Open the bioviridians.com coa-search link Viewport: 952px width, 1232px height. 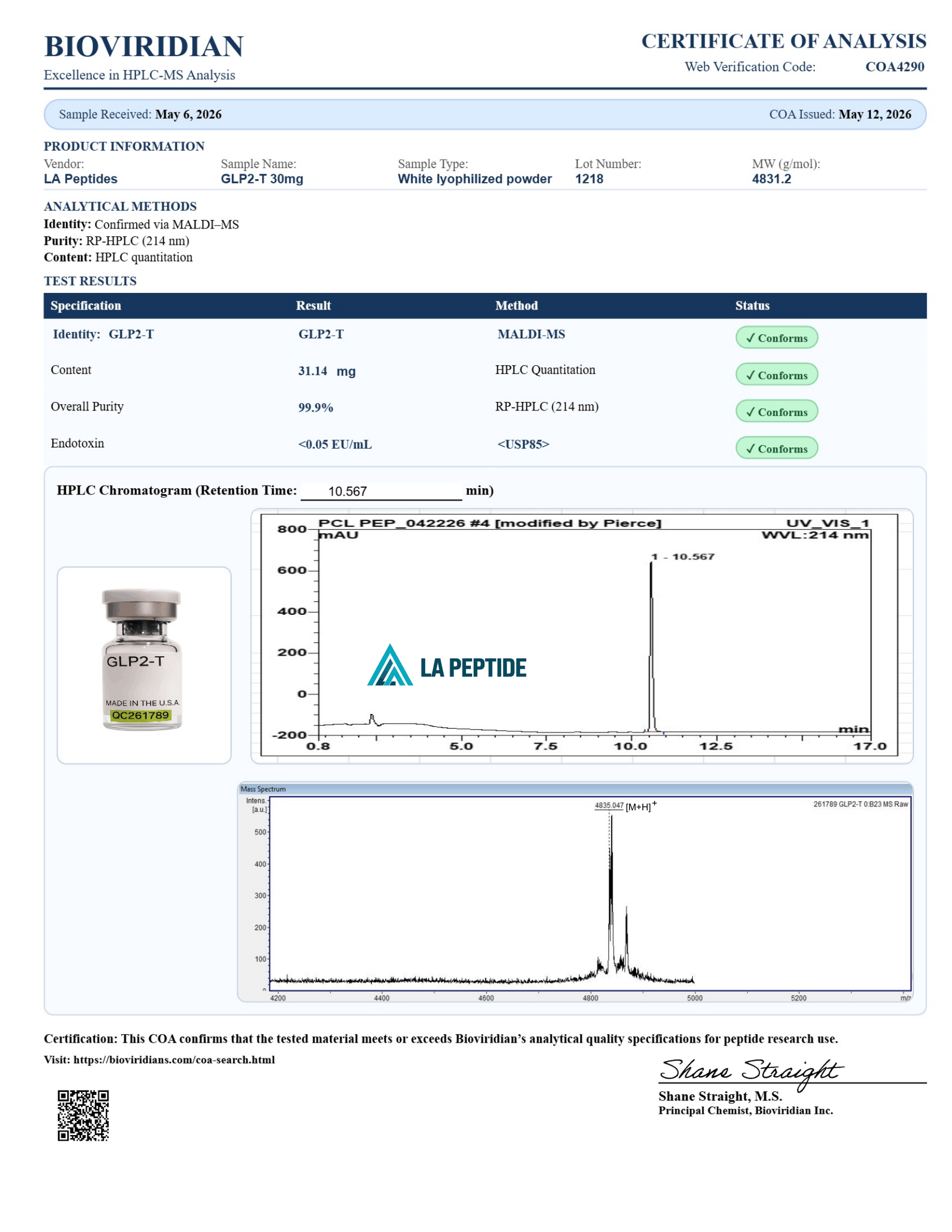tap(174, 1060)
